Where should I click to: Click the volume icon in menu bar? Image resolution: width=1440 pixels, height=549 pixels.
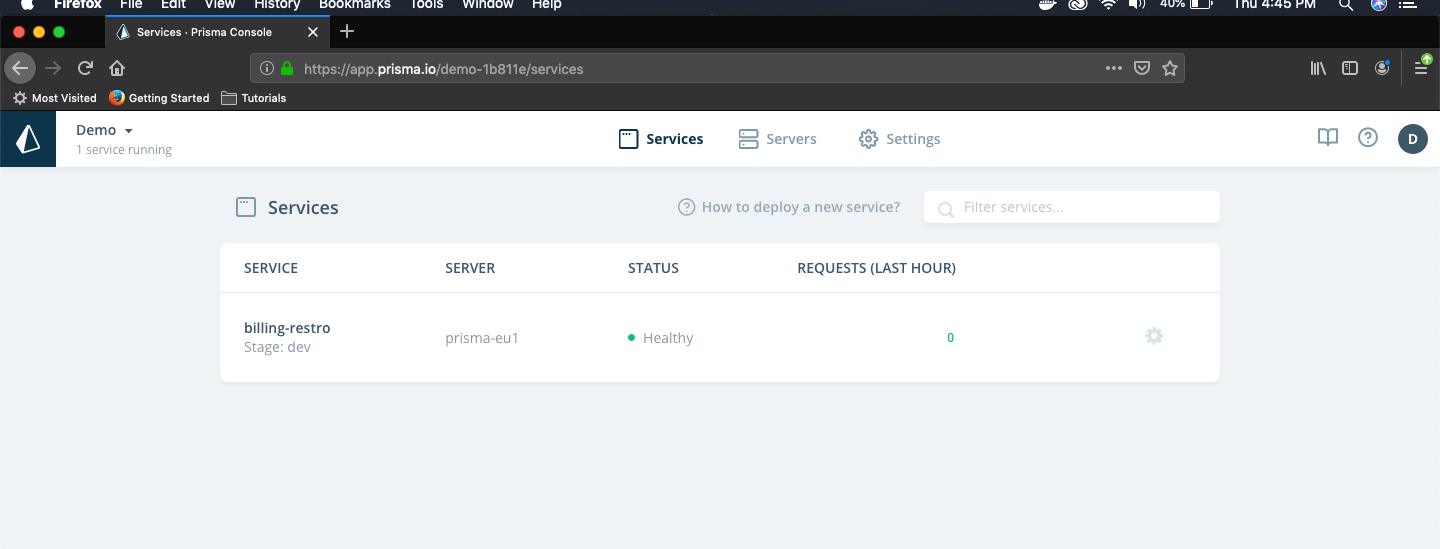coord(1137,4)
